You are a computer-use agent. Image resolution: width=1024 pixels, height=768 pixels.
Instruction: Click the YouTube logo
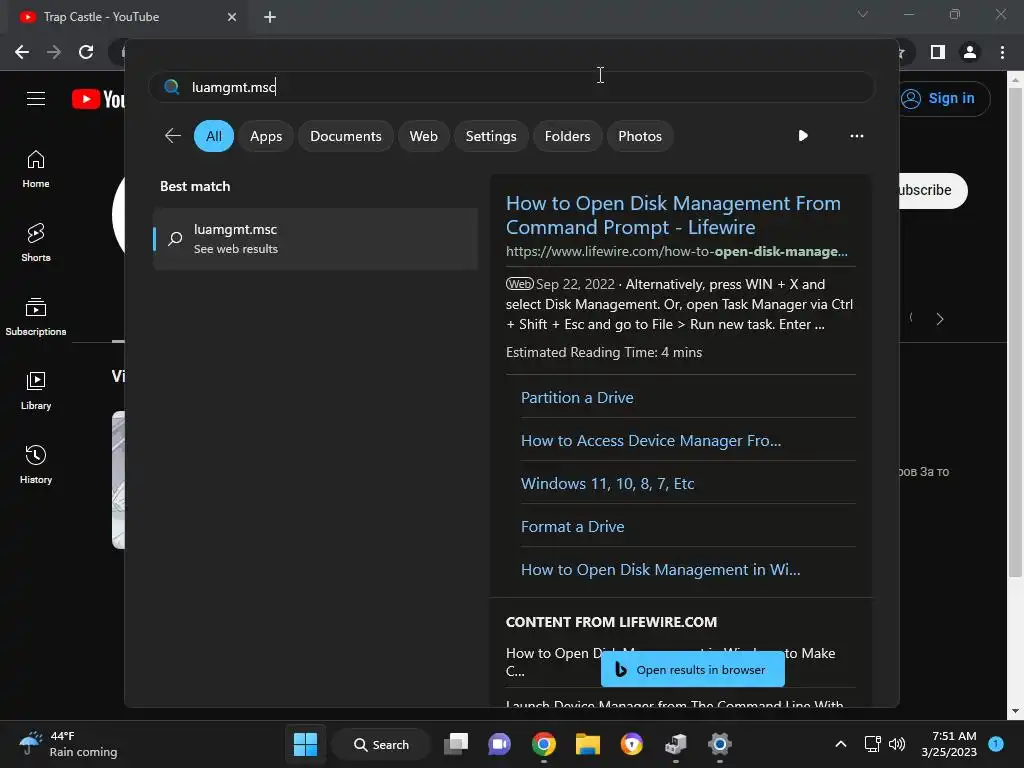(x=98, y=99)
